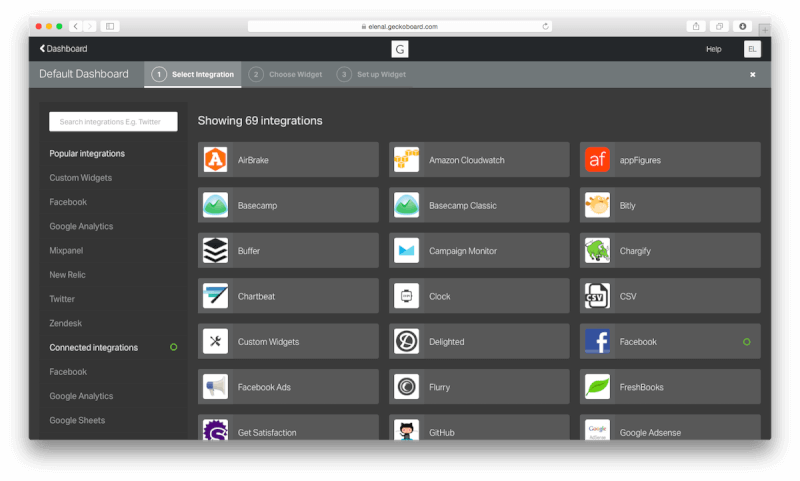Choose the Buffer integration label
Viewport: 800px width, 481px height.
[248, 250]
